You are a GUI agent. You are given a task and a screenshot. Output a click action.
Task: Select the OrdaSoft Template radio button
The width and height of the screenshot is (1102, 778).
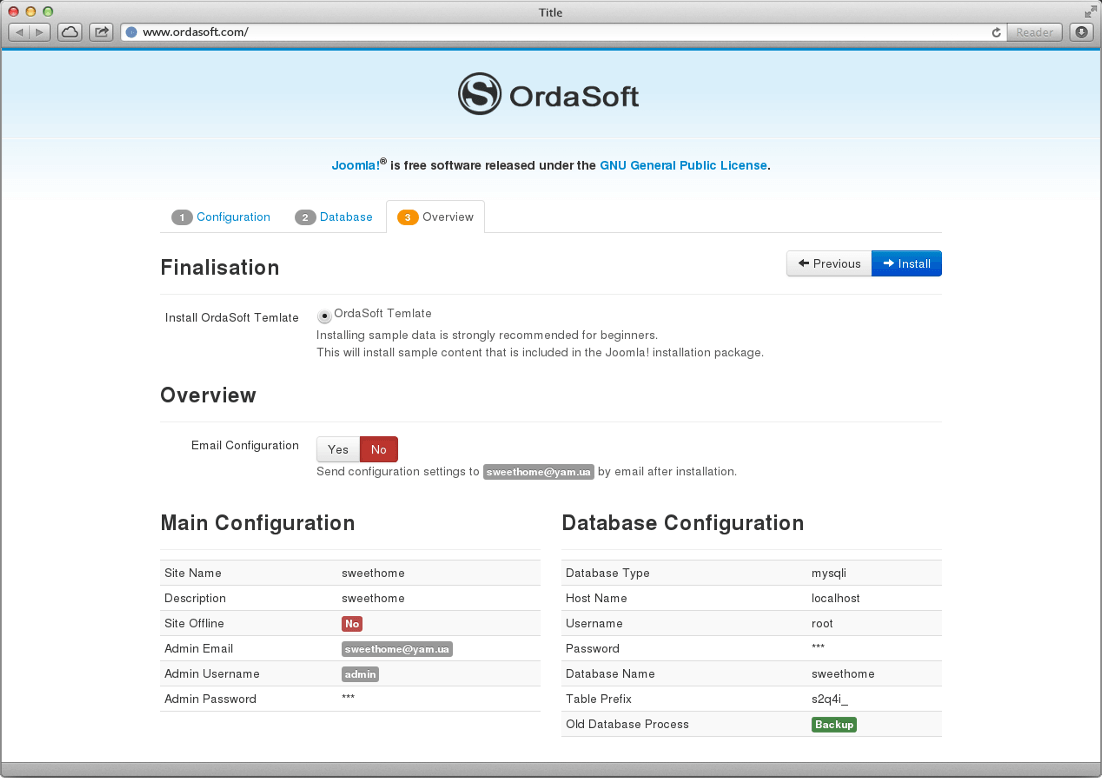[x=323, y=314]
